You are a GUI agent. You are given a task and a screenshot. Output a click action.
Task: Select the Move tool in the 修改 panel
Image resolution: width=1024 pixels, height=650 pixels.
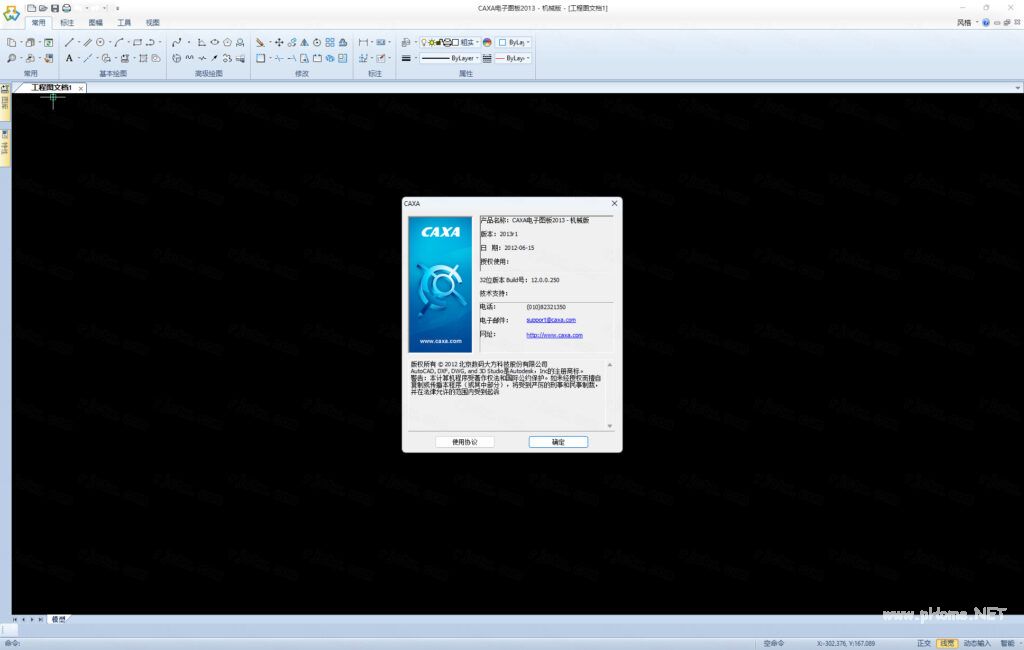(x=279, y=43)
